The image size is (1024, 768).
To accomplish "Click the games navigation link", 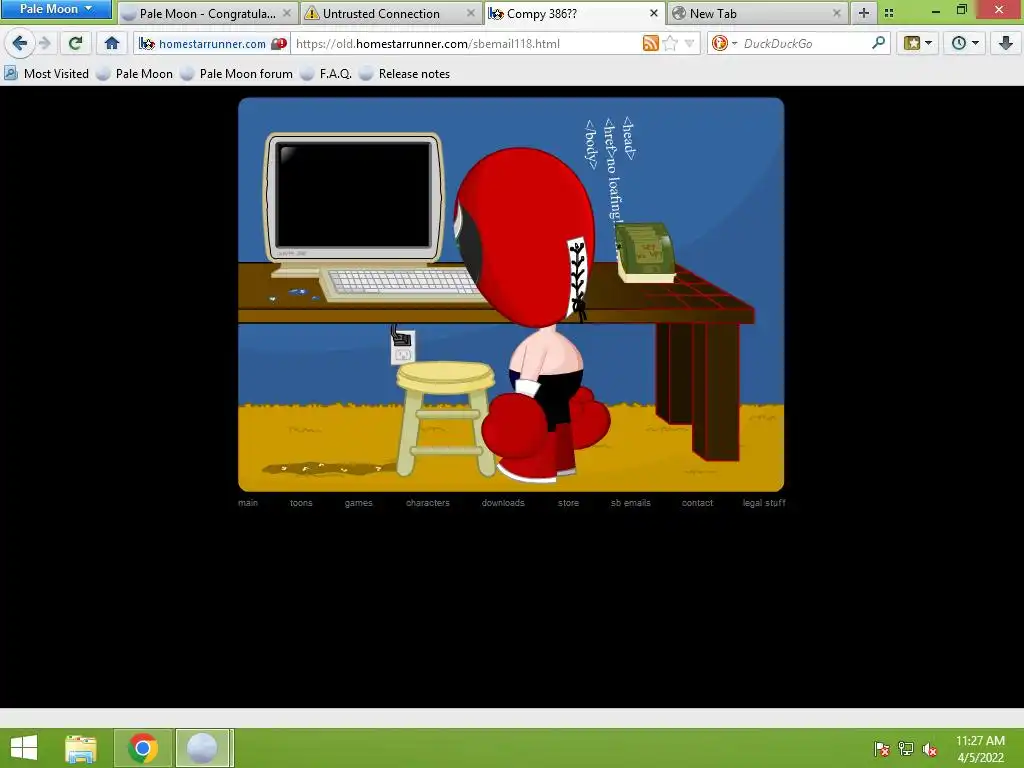I will click(359, 503).
